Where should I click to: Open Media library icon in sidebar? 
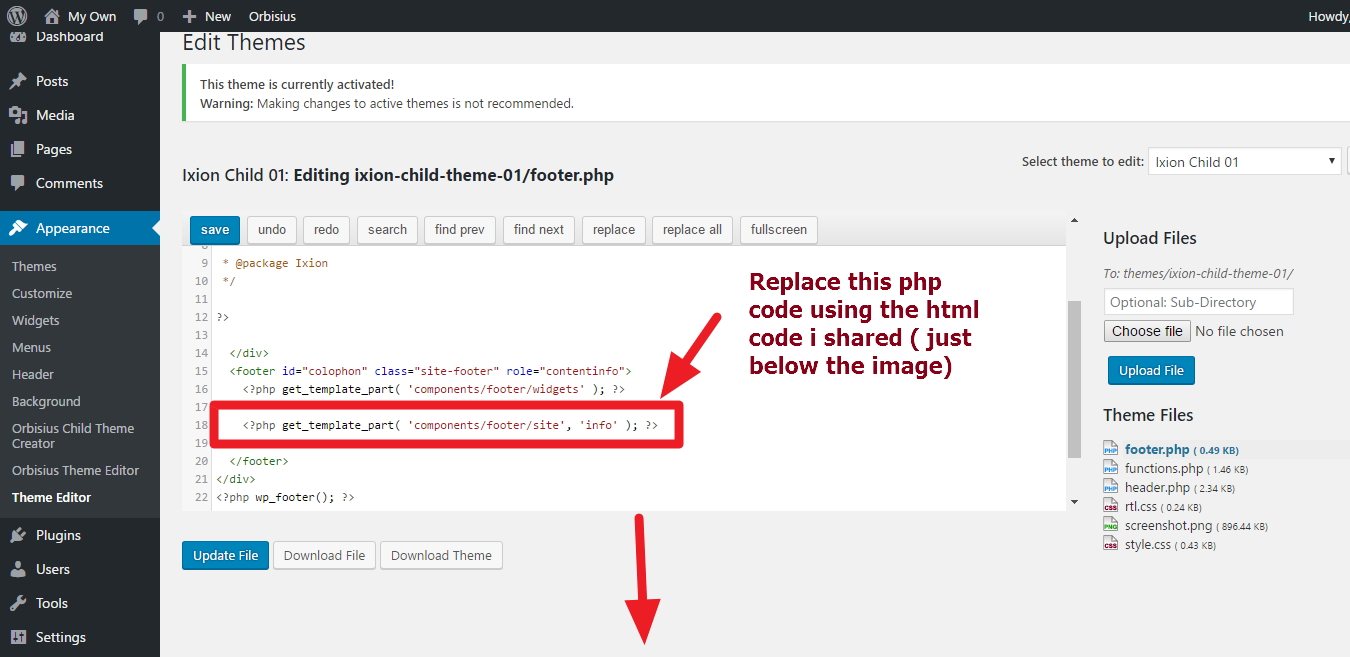point(18,115)
